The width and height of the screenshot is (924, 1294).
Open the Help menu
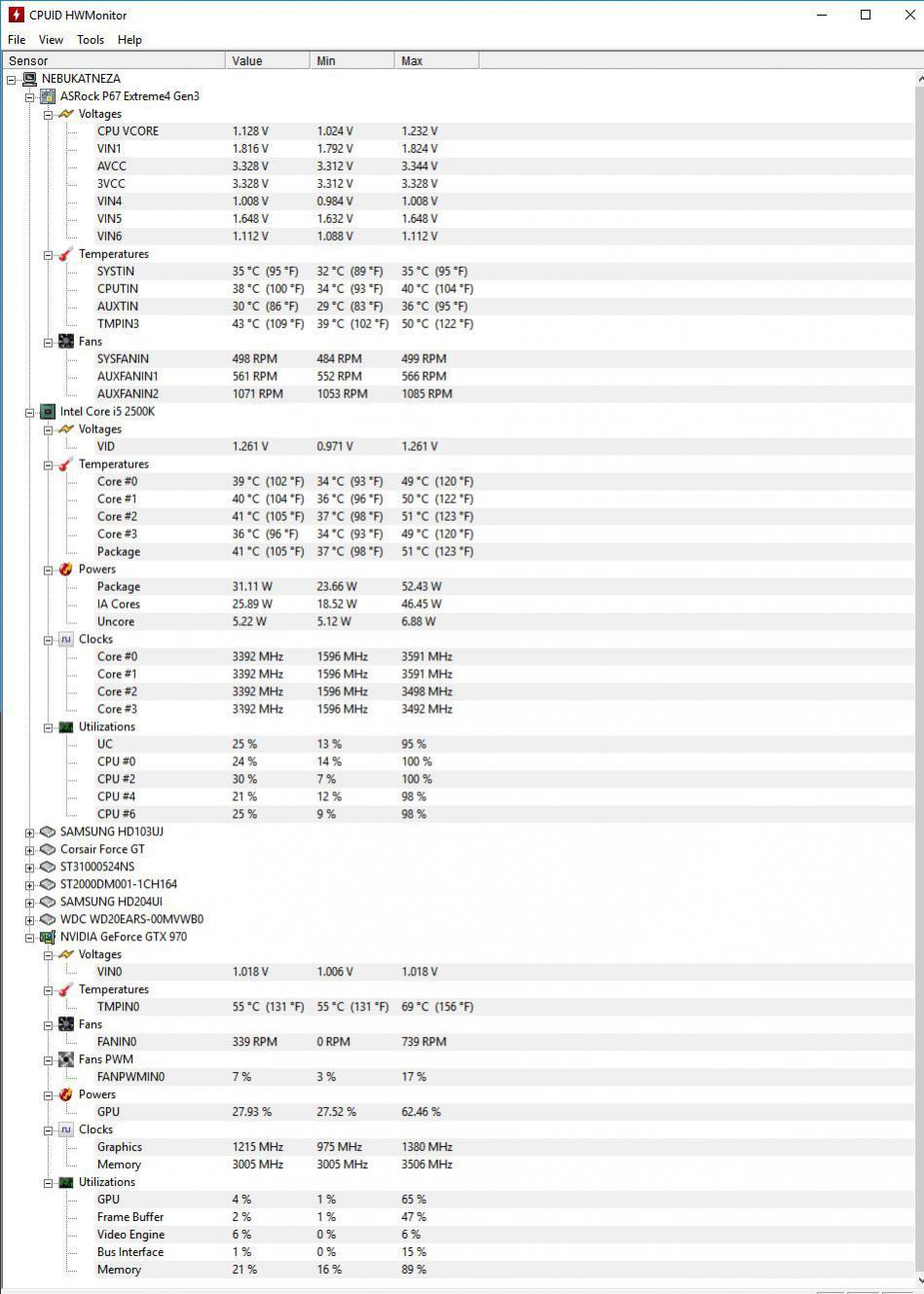point(129,40)
